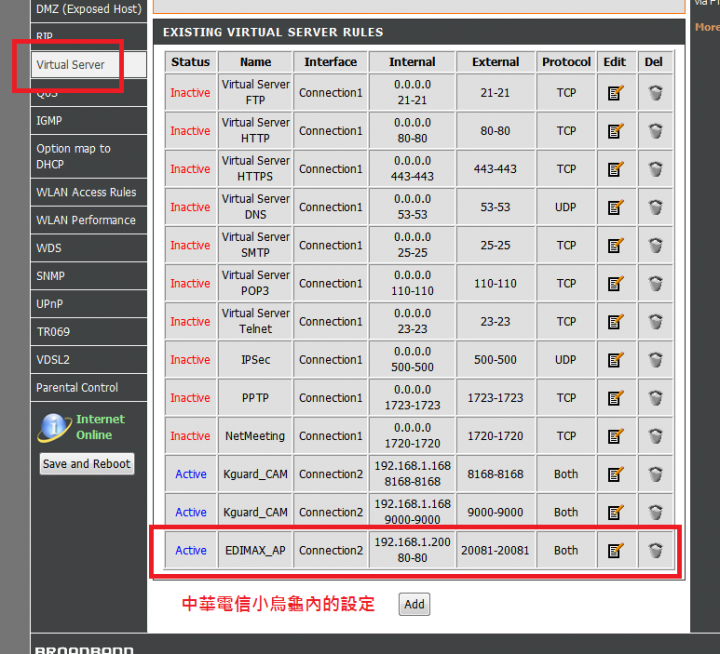This screenshot has width=720, height=654.
Task: Click the Inactive status of FTP rule
Action: tap(190, 93)
